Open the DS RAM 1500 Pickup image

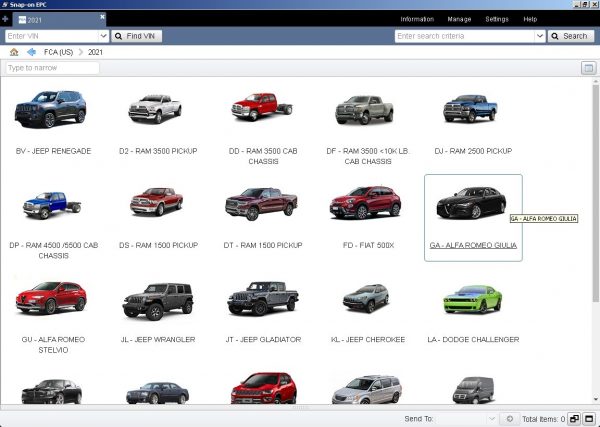(x=156, y=201)
